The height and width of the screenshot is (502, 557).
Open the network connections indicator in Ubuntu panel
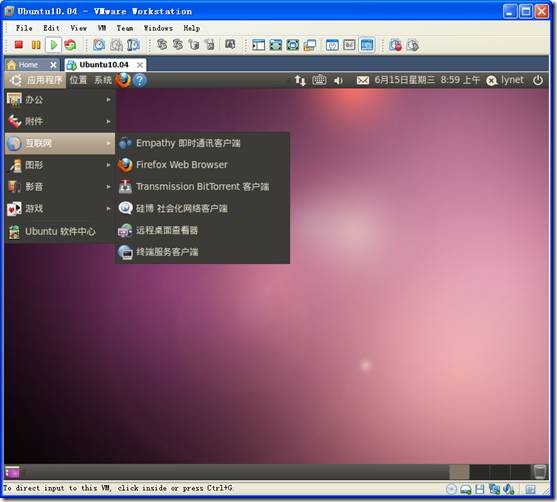pos(300,80)
